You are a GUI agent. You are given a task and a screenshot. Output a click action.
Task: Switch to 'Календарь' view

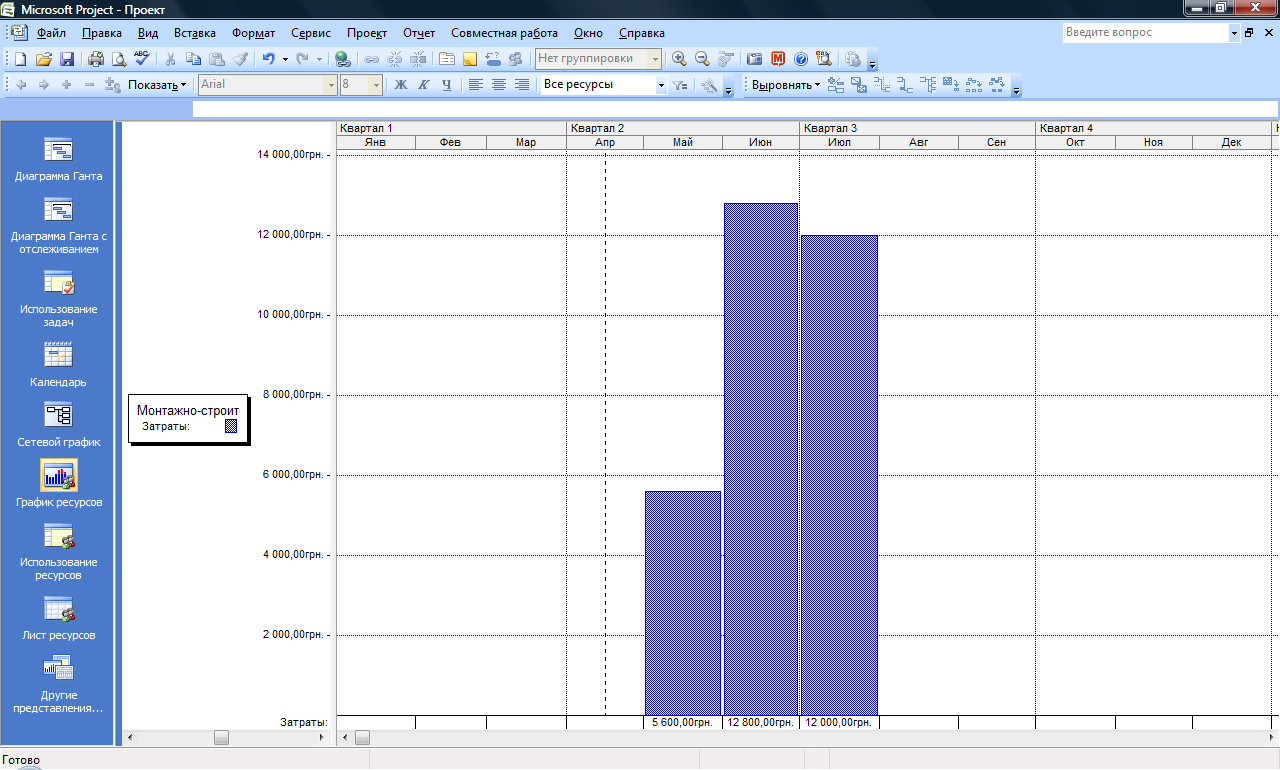(59, 365)
